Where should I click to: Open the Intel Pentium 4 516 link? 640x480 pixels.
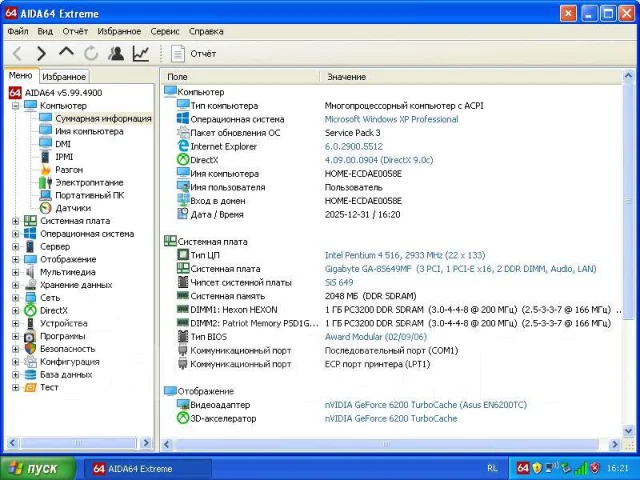(404, 256)
